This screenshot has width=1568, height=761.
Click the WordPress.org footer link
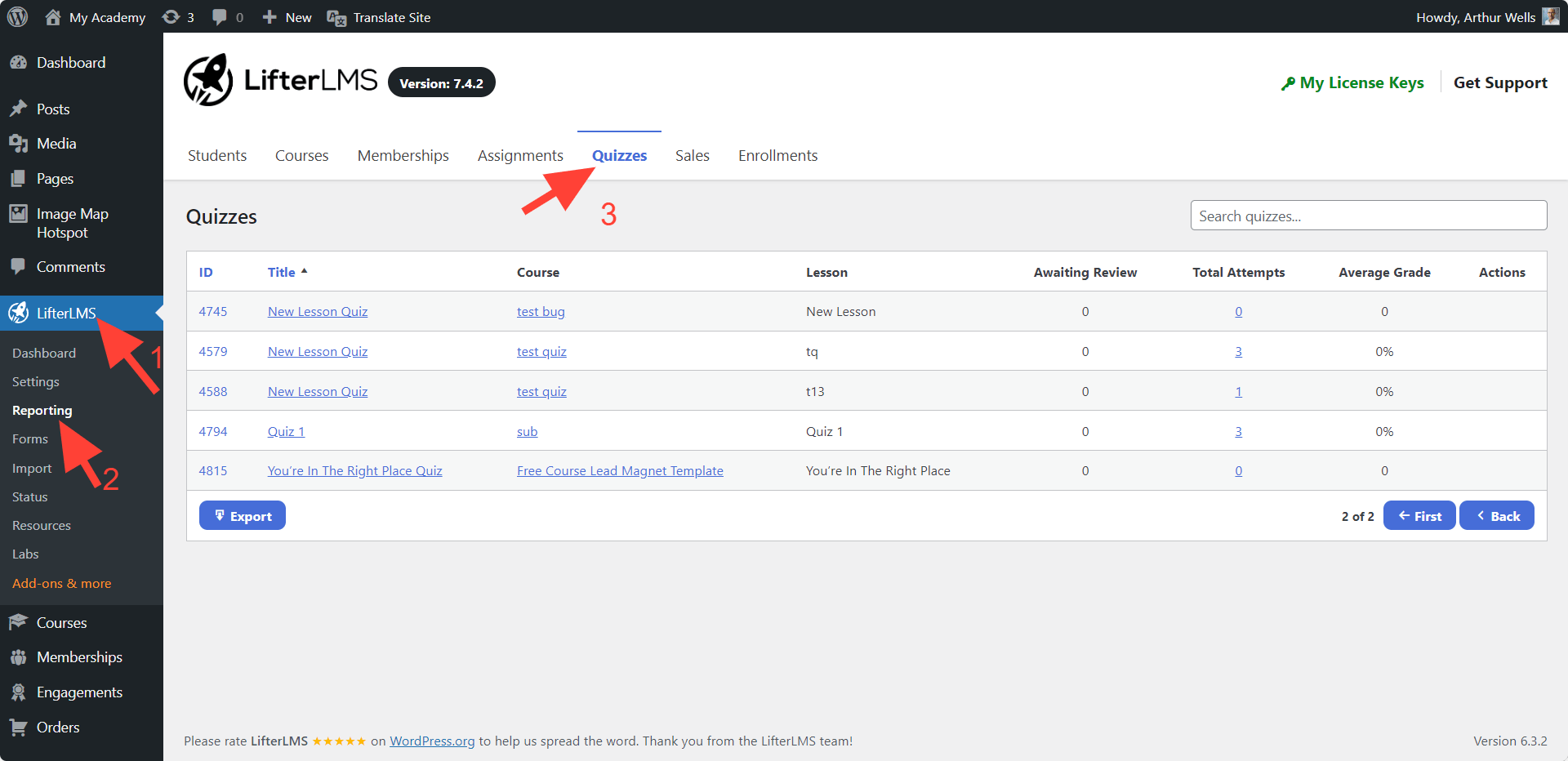click(432, 741)
